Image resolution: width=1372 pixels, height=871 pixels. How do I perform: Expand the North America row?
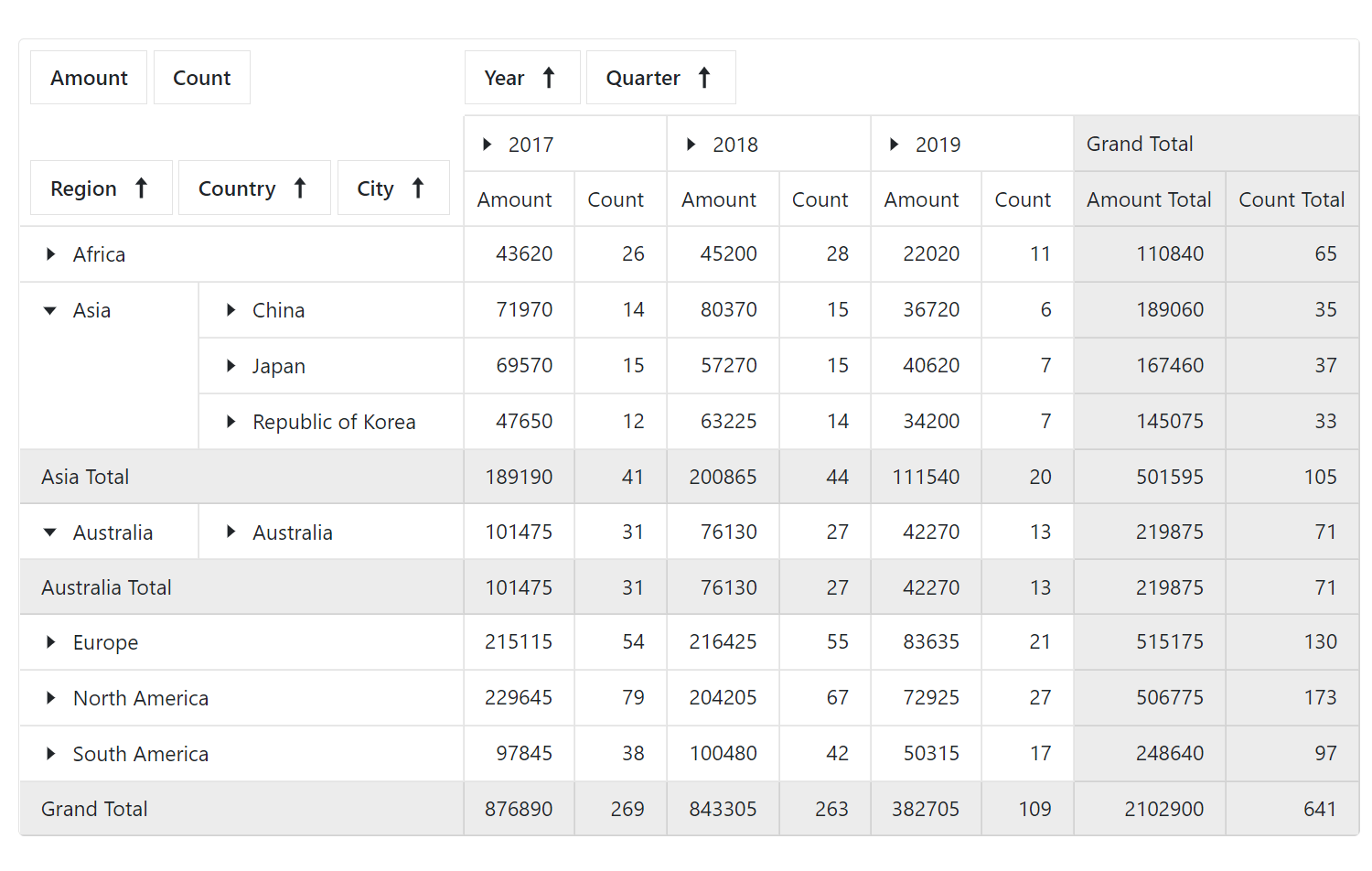(x=51, y=698)
